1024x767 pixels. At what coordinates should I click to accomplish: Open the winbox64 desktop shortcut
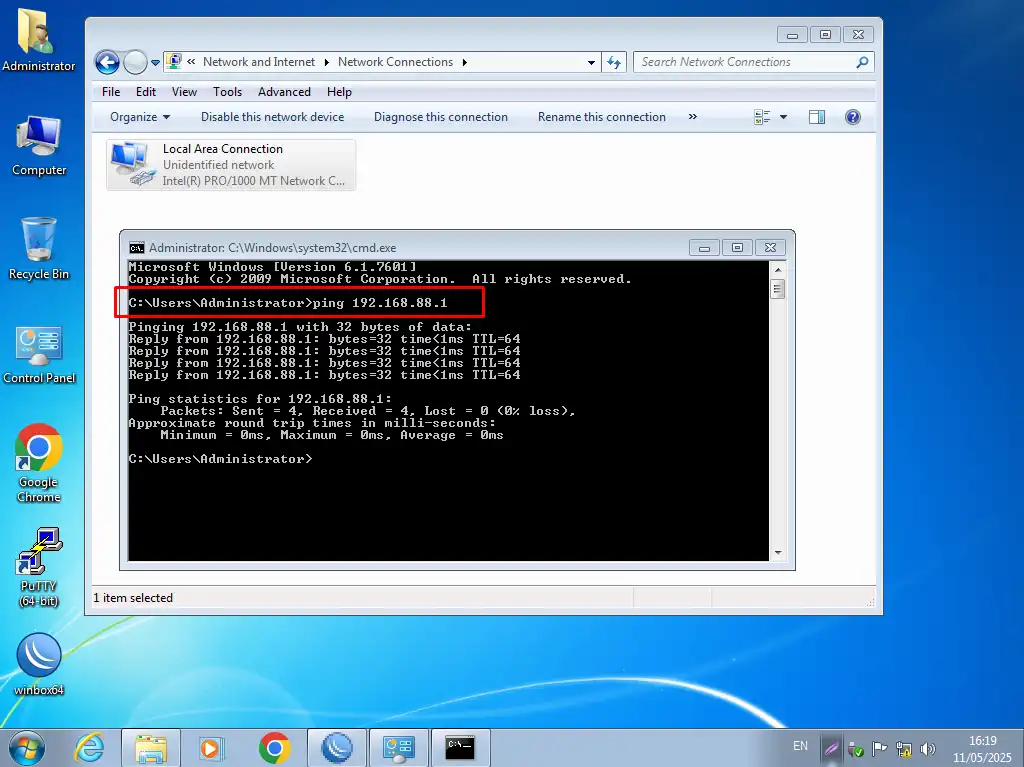(x=39, y=658)
